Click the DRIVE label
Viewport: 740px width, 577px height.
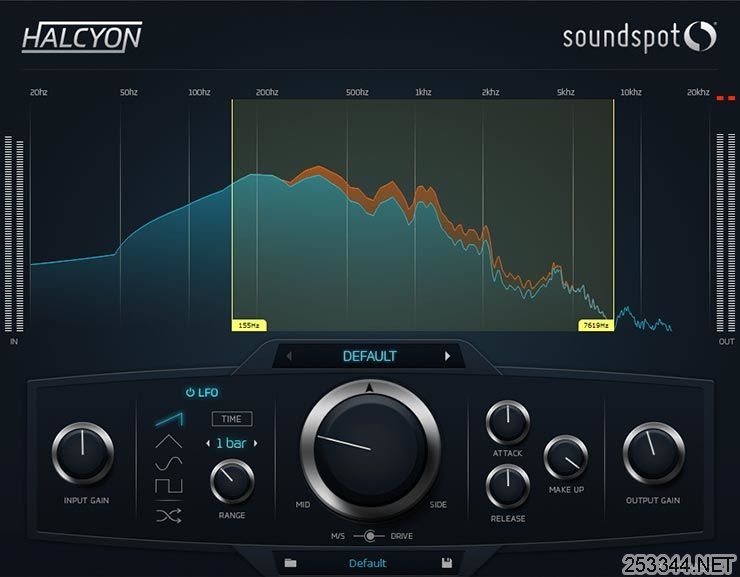tap(402, 536)
